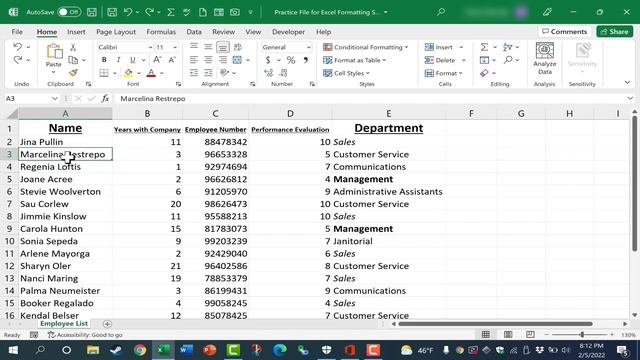
Task: Click the Share button
Action: pyautogui.click(x=615, y=31)
